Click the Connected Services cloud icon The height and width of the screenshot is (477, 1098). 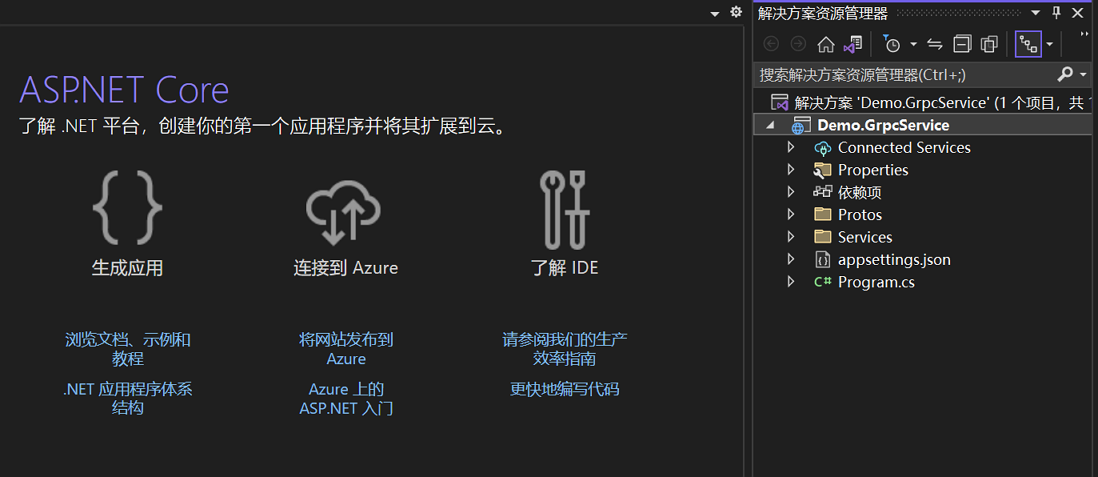pyautogui.click(x=822, y=148)
